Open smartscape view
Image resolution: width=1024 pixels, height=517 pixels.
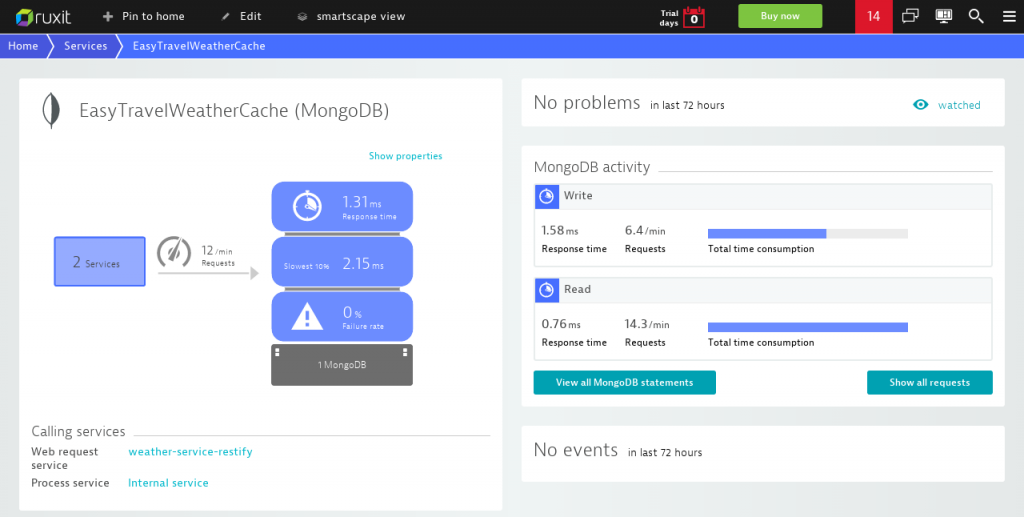tap(360, 16)
